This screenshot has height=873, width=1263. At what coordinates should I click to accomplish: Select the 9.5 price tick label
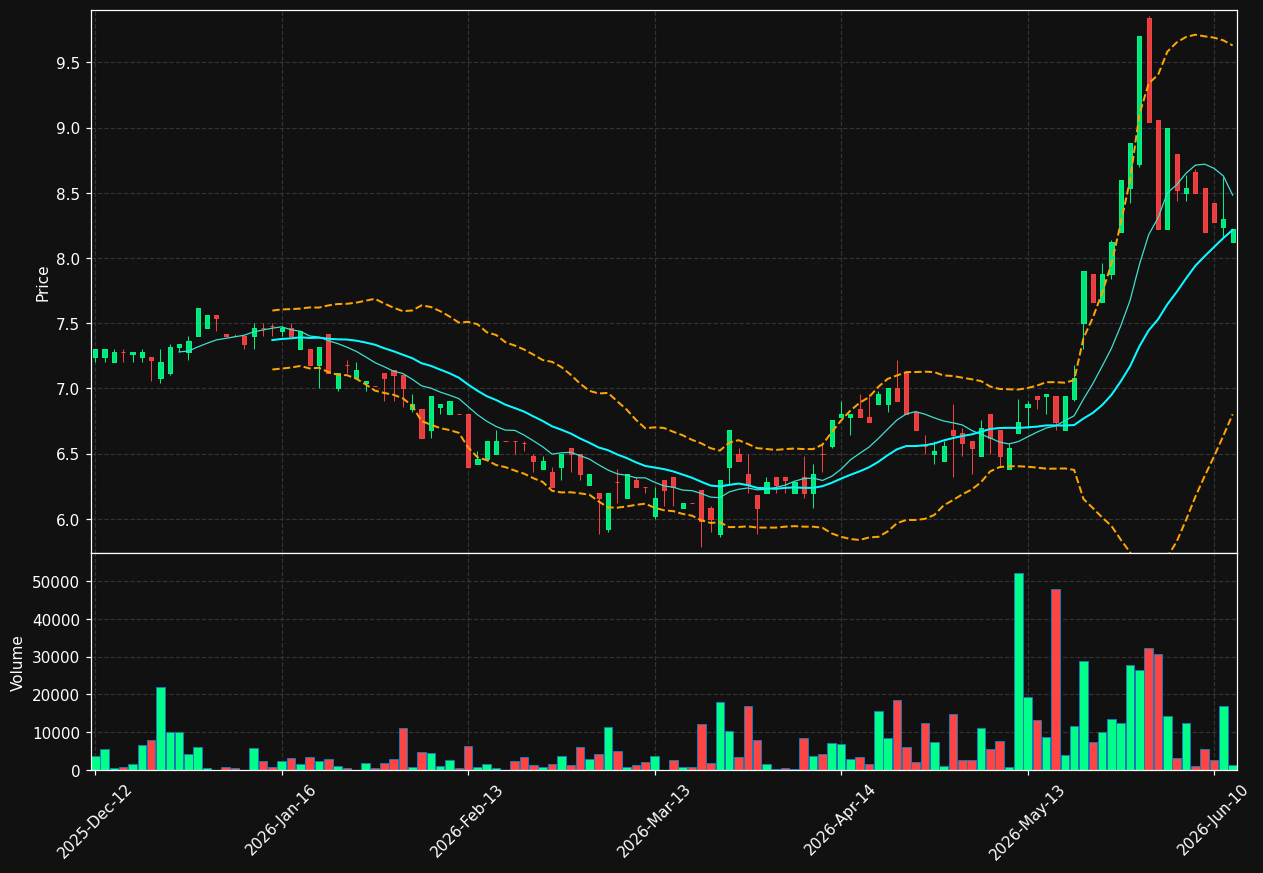(69, 63)
